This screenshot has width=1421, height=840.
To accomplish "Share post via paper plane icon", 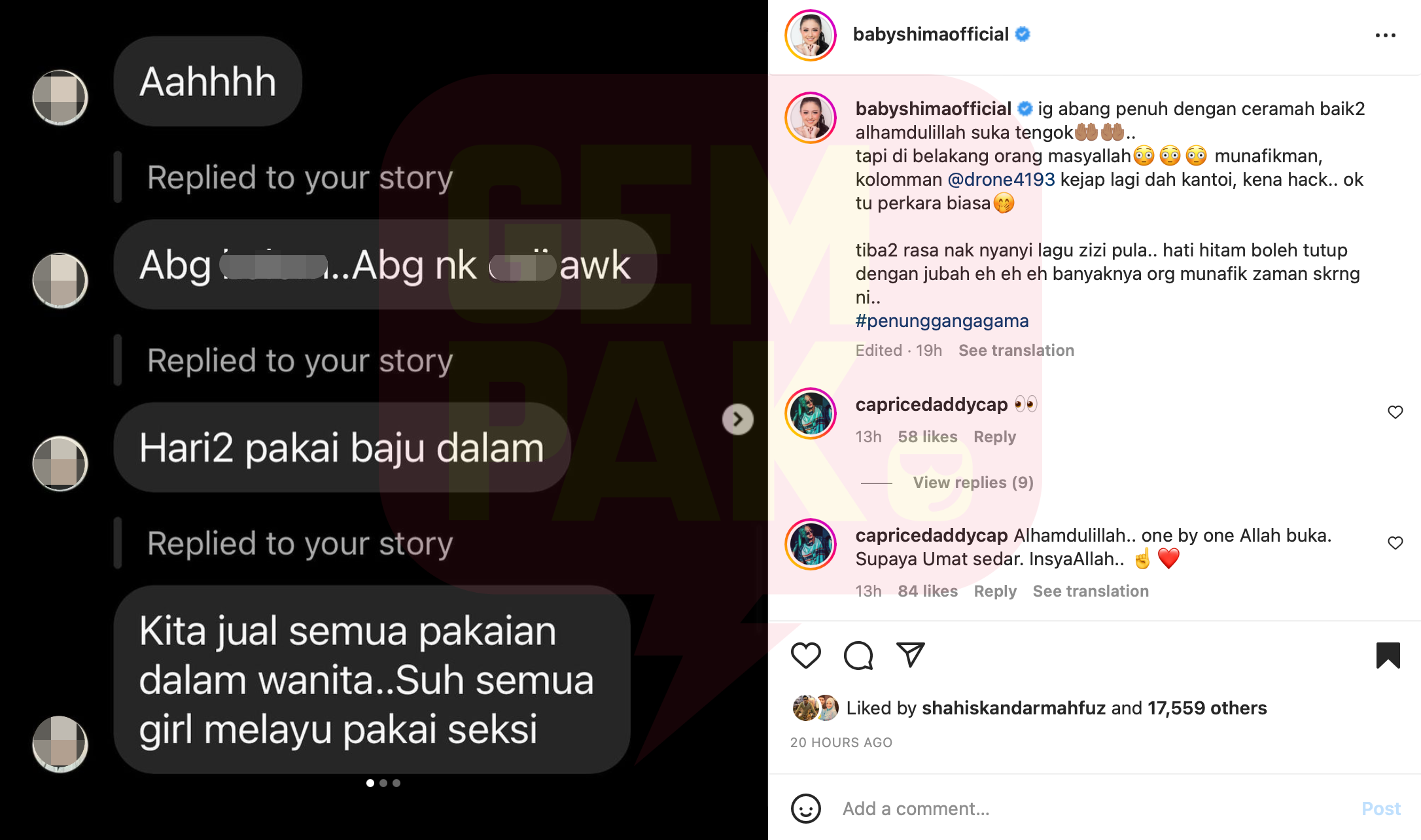I will click(911, 655).
